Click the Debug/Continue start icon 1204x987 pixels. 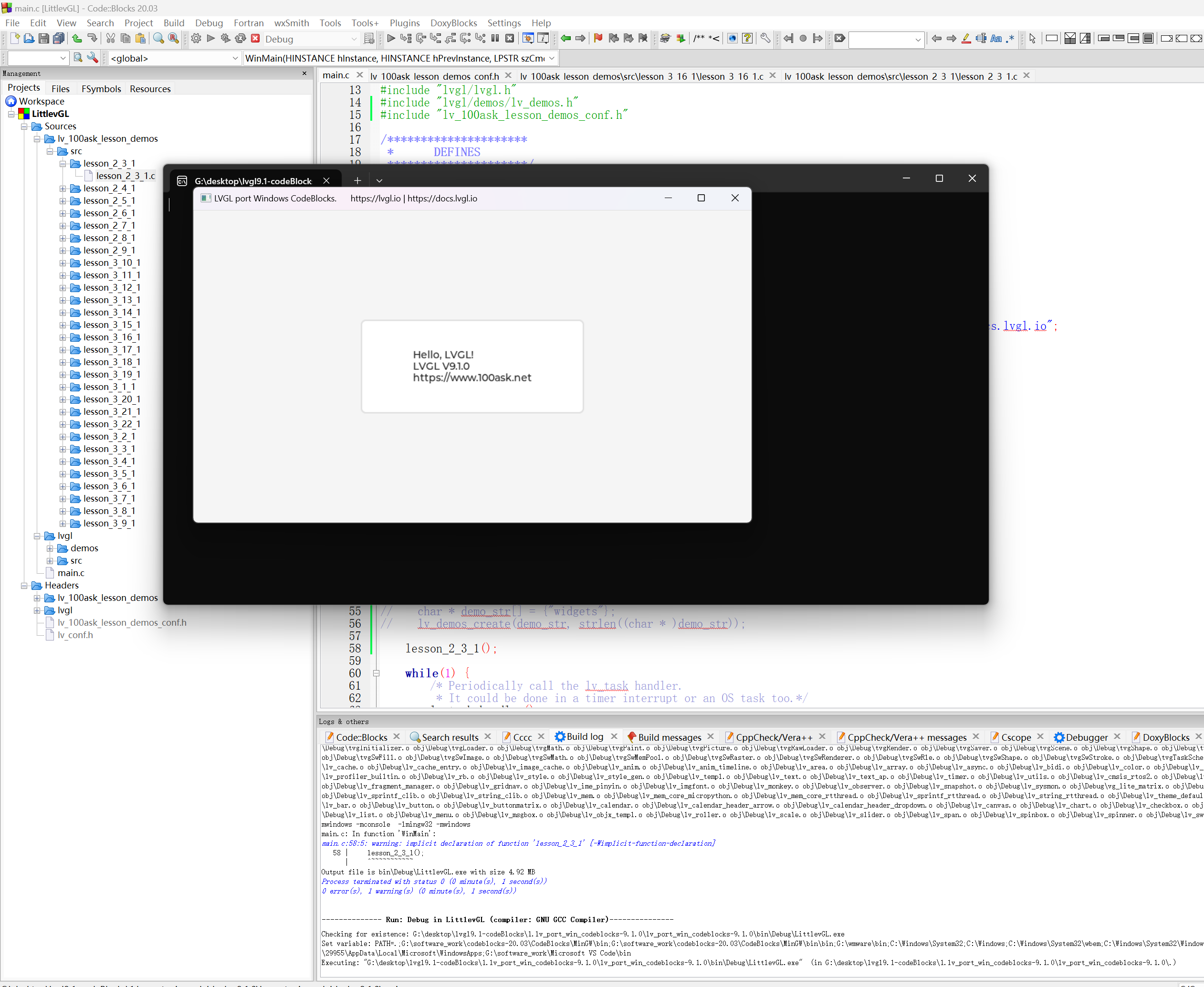tap(391, 39)
